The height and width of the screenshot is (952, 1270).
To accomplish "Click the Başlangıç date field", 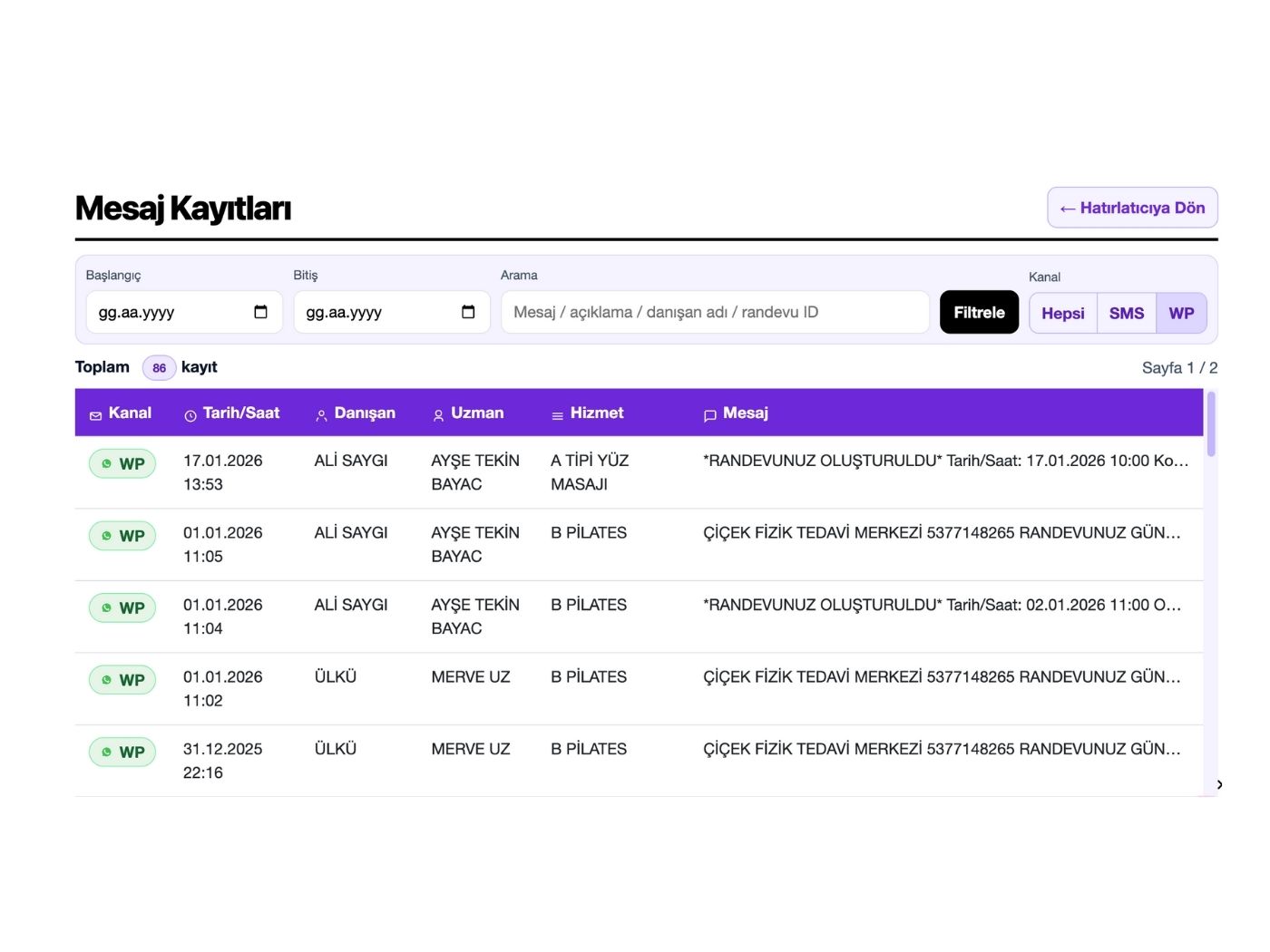I will click(168, 312).
